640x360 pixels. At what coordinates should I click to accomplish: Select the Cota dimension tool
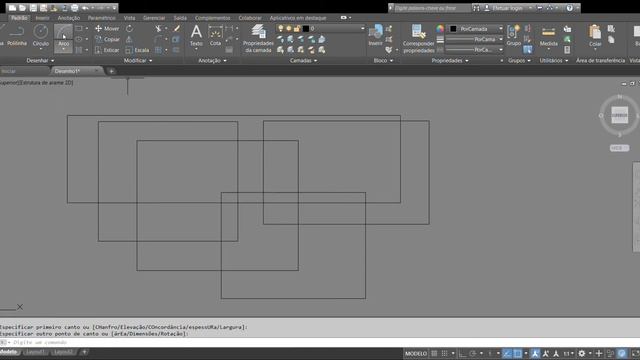point(215,36)
